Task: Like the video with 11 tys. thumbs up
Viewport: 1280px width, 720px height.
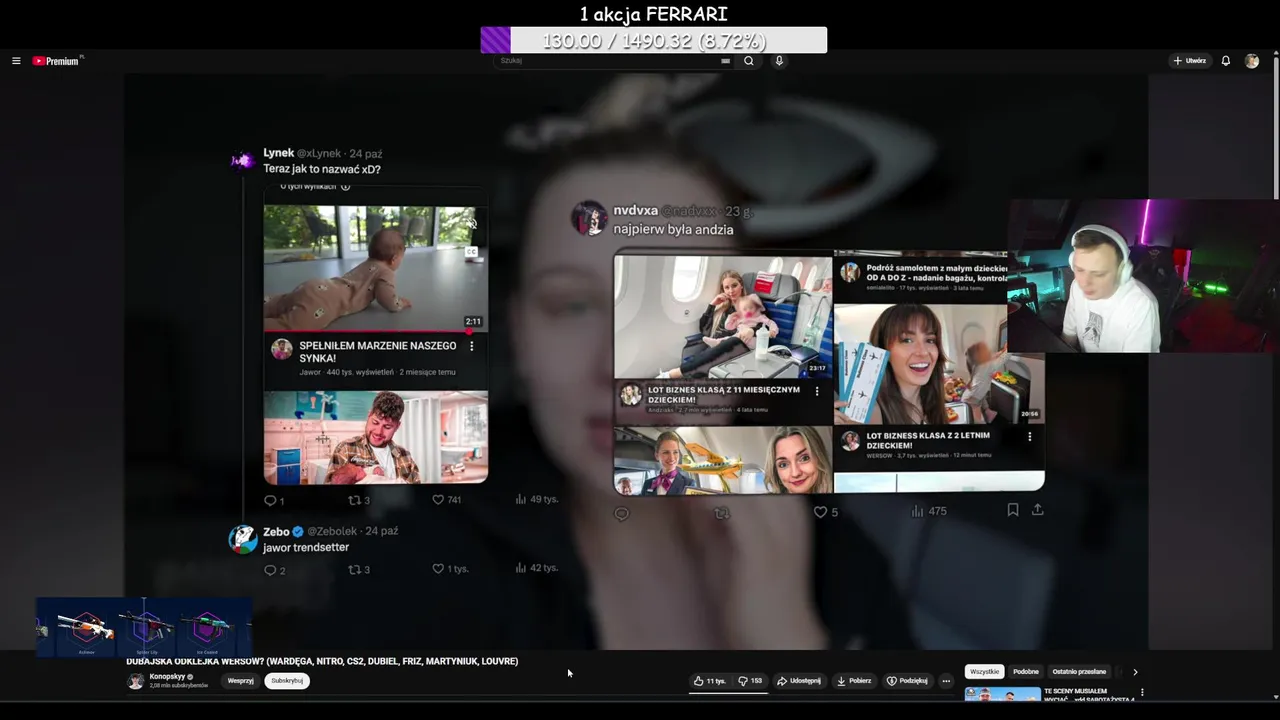Action: coord(710,681)
